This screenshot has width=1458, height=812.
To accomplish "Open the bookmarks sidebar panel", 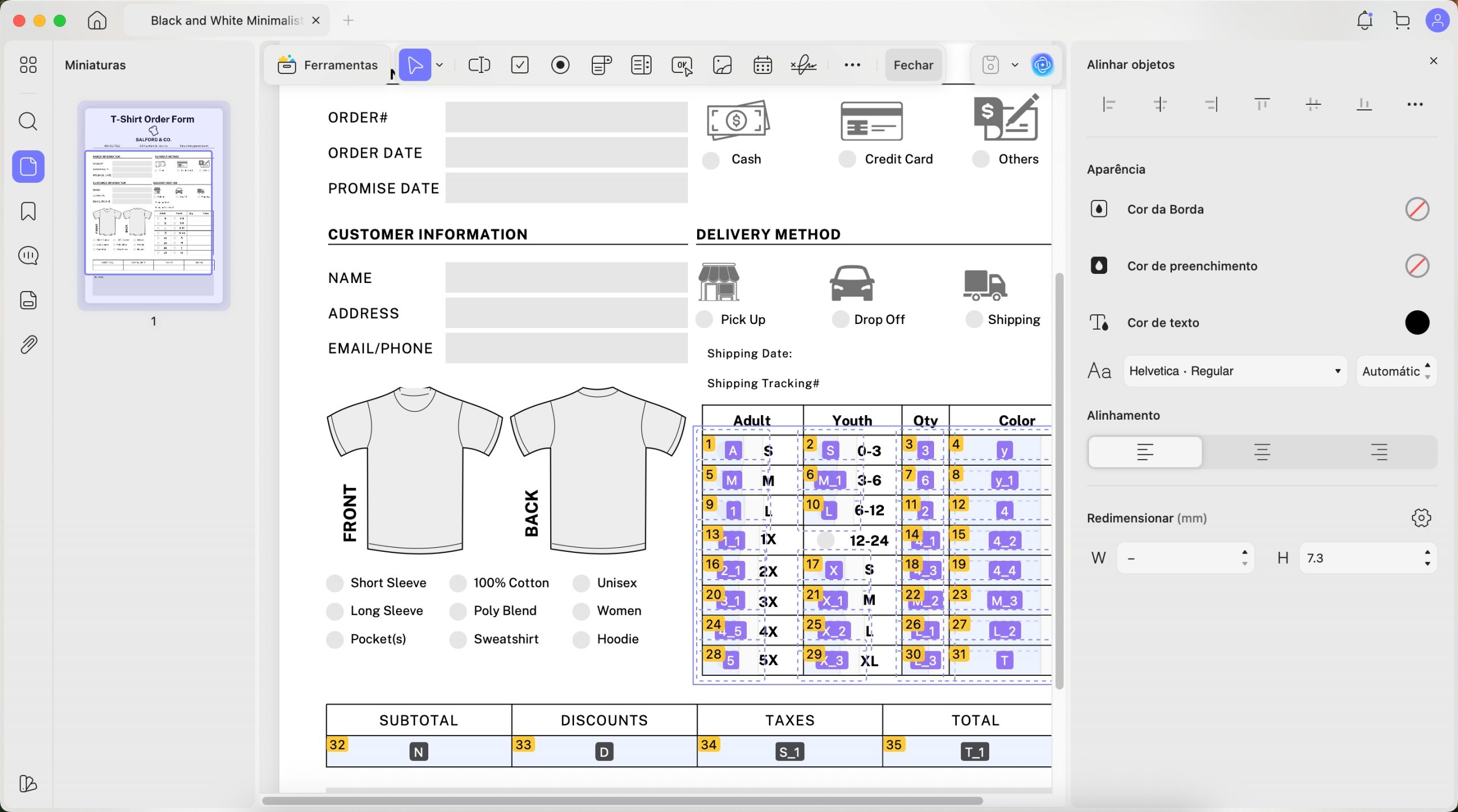I will pyautogui.click(x=28, y=211).
